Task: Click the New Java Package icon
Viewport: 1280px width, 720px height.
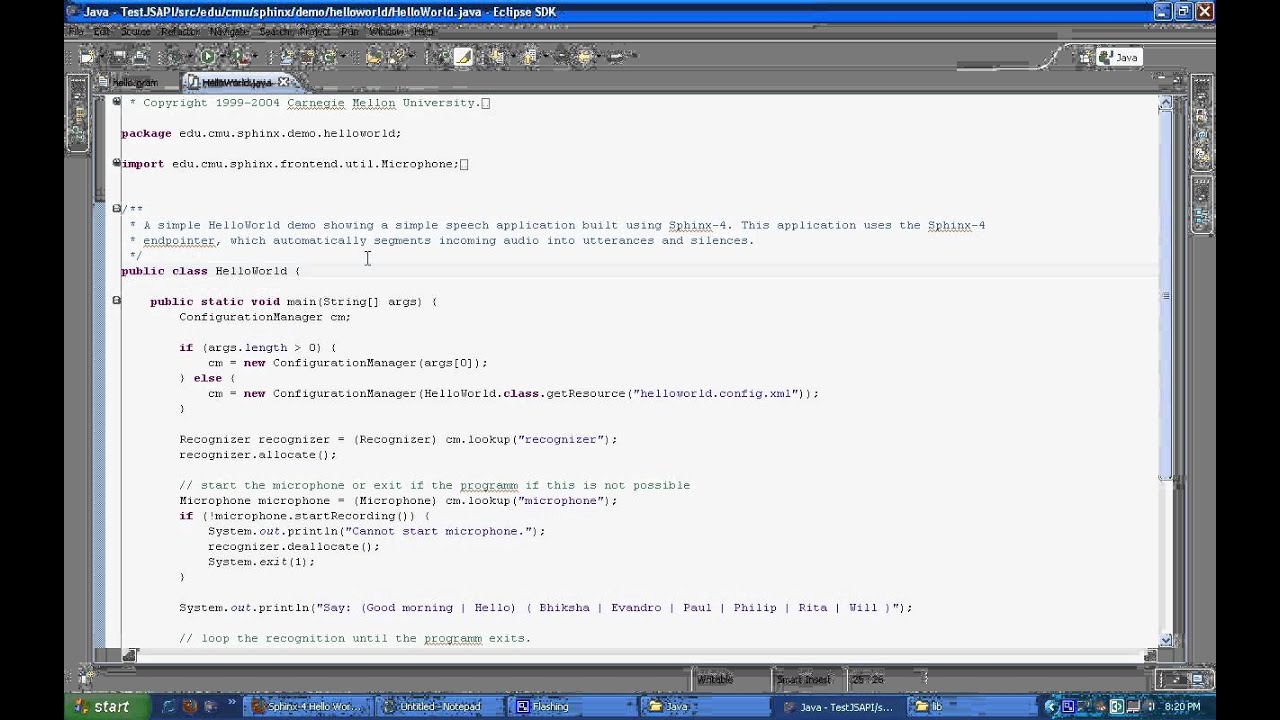Action: click(x=307, y=57)
